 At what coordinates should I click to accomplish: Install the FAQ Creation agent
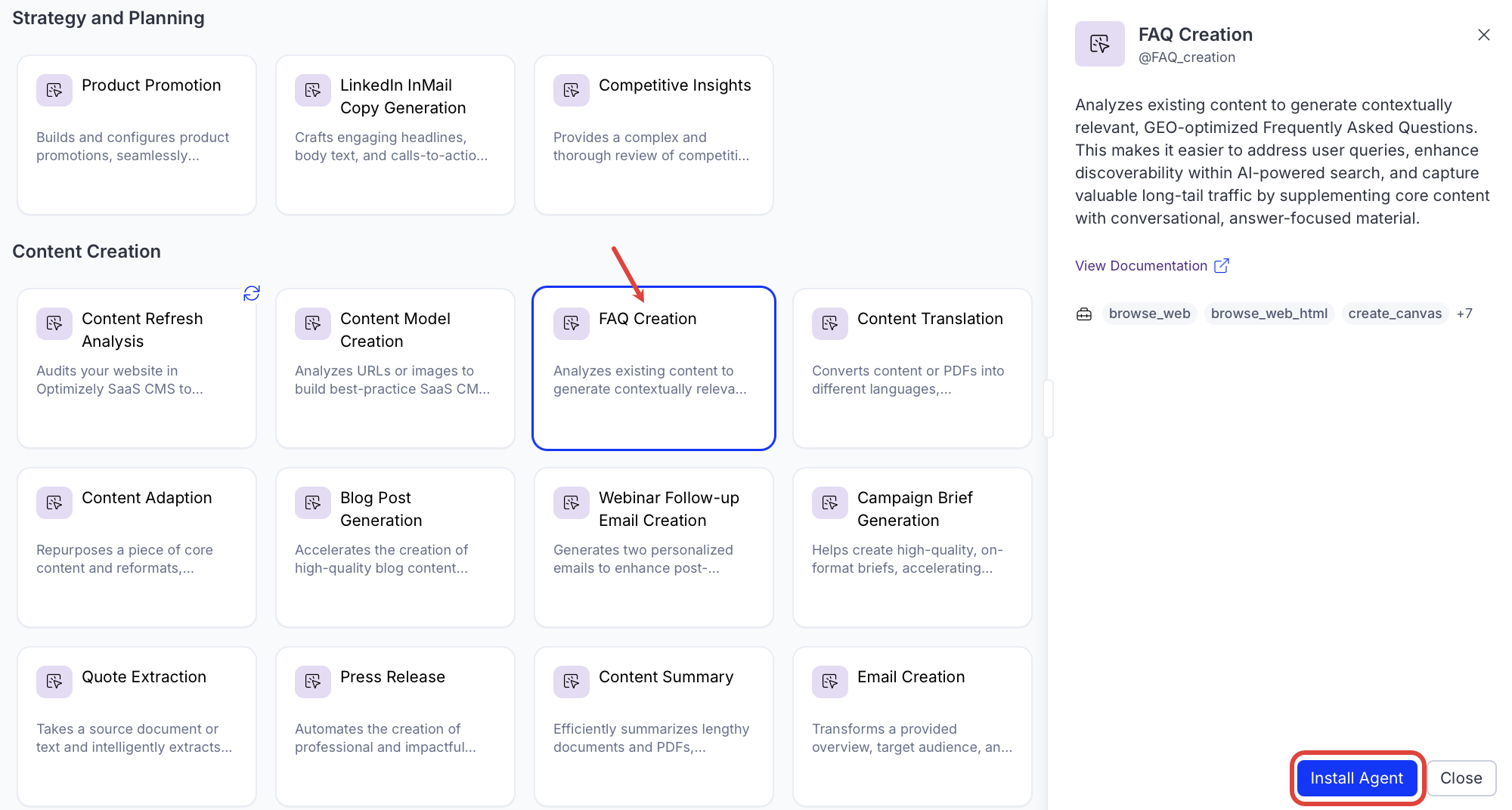pyautogui.click(x=1356, y=778)
